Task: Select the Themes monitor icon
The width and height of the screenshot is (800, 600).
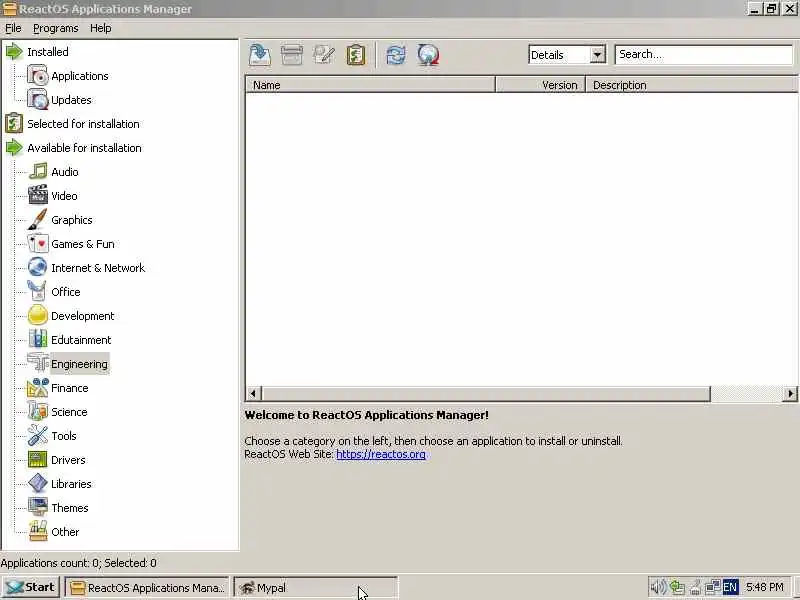Action: point(38,507)
